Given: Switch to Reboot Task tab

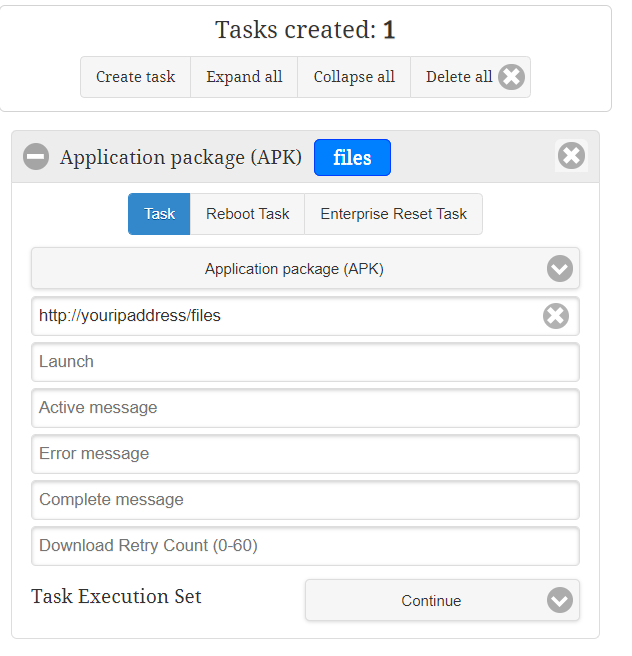Looking at the screenshot, I should pos(247,214).
